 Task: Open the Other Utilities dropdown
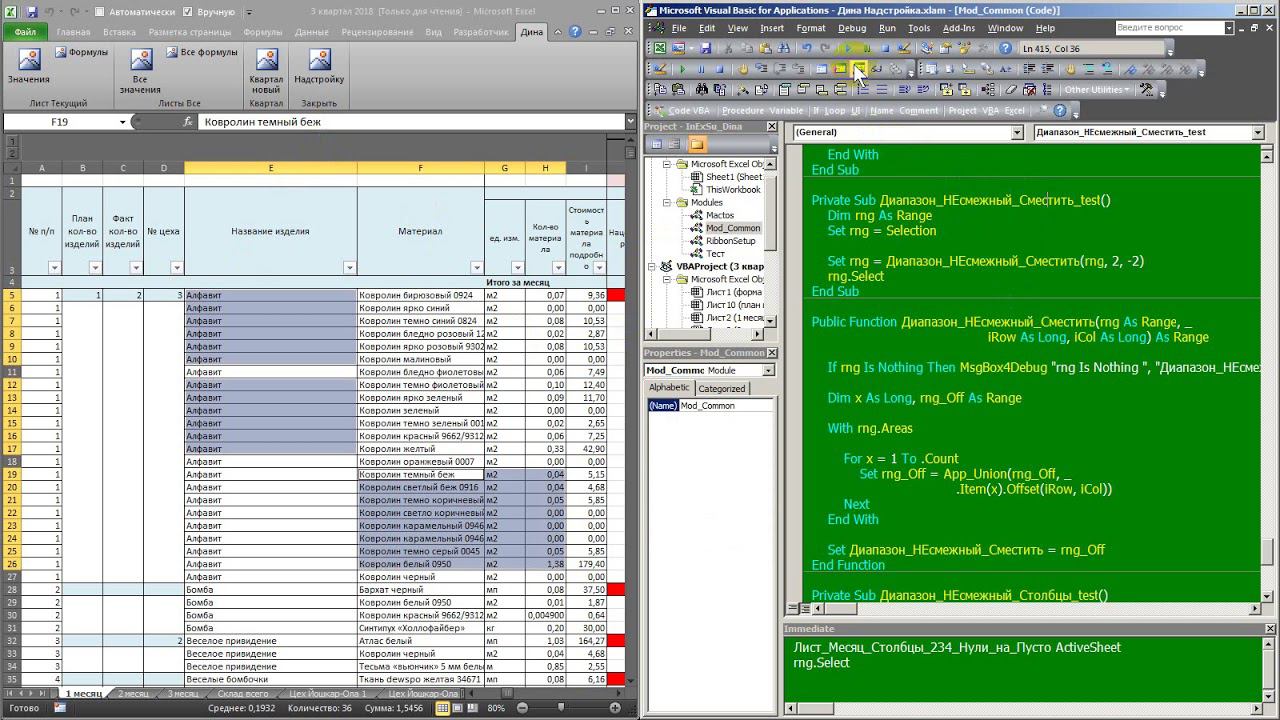1096,90
